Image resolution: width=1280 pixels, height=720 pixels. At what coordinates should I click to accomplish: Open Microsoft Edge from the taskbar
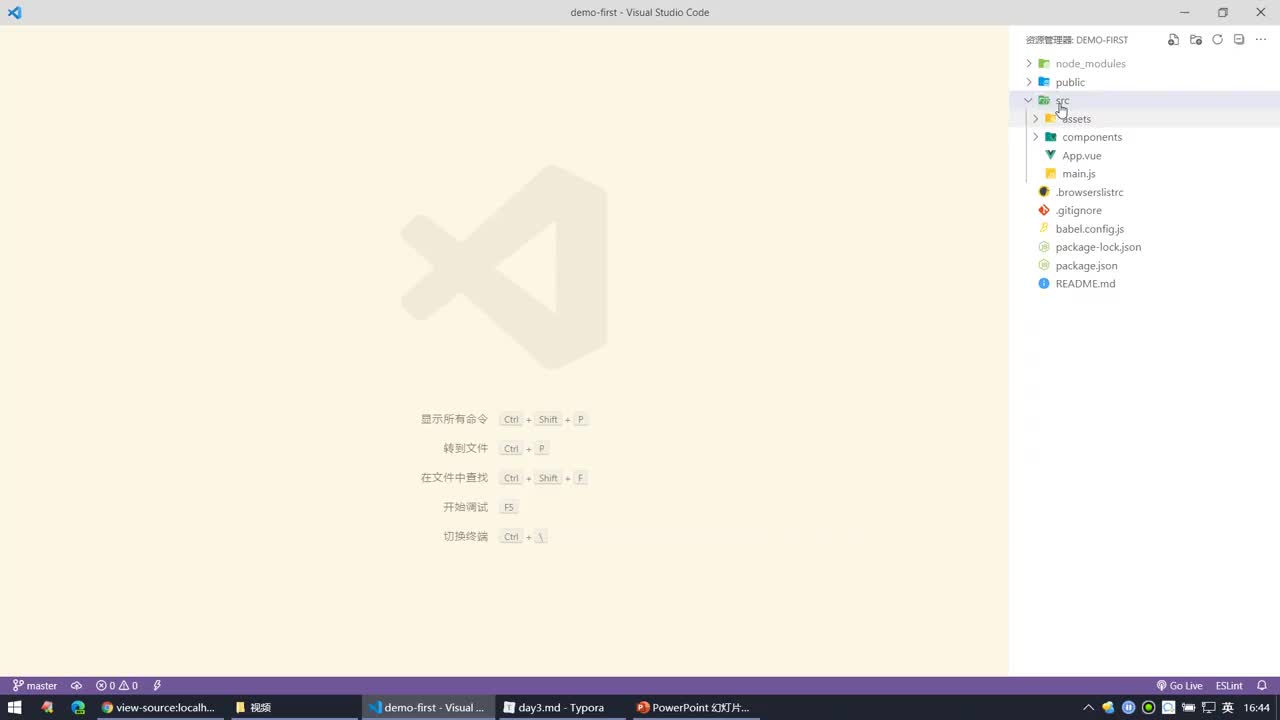(x=78, y=708)
